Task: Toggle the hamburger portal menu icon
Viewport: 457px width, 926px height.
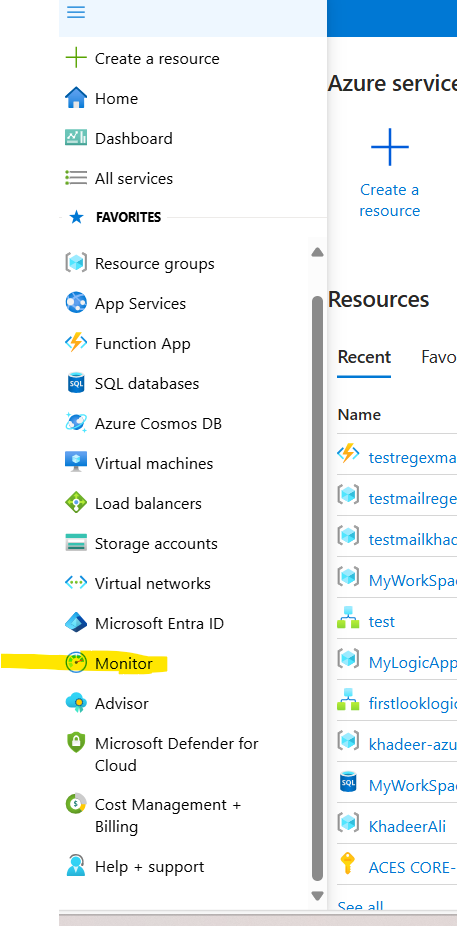Action: point(76,12)
